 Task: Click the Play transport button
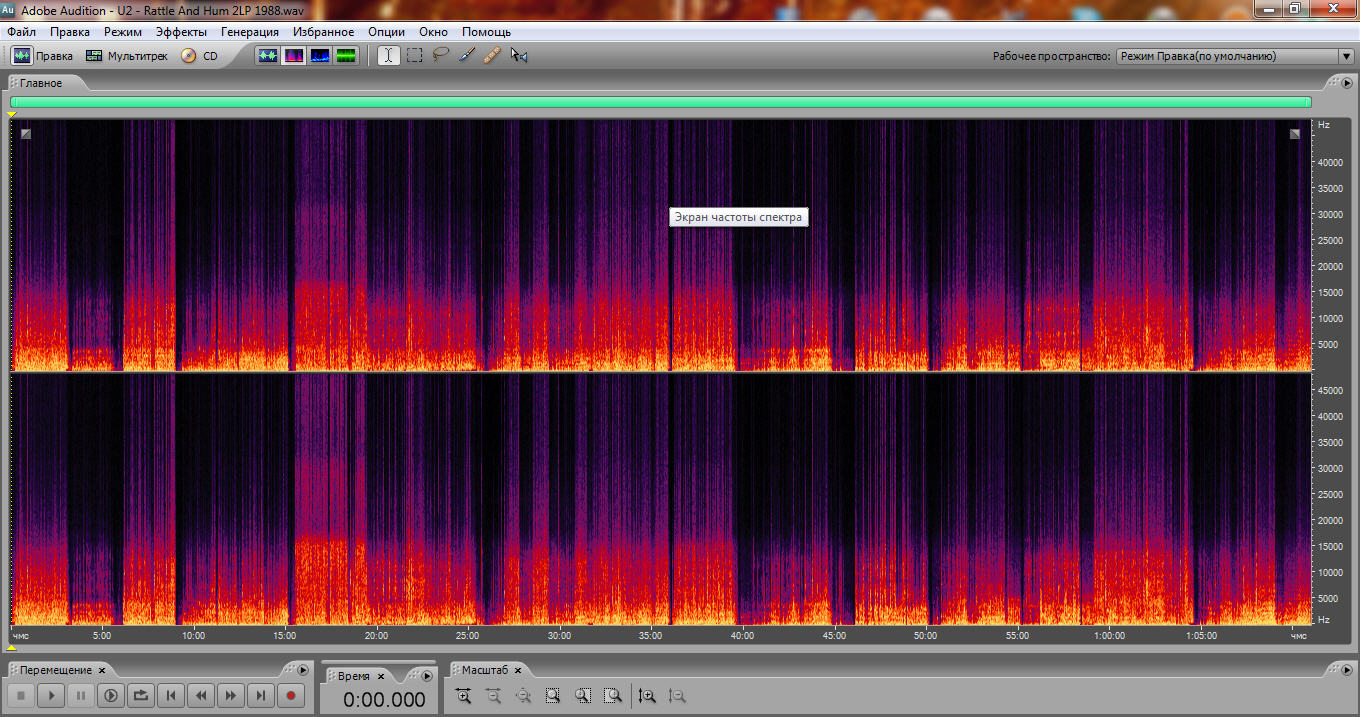[x=51, y=694]
